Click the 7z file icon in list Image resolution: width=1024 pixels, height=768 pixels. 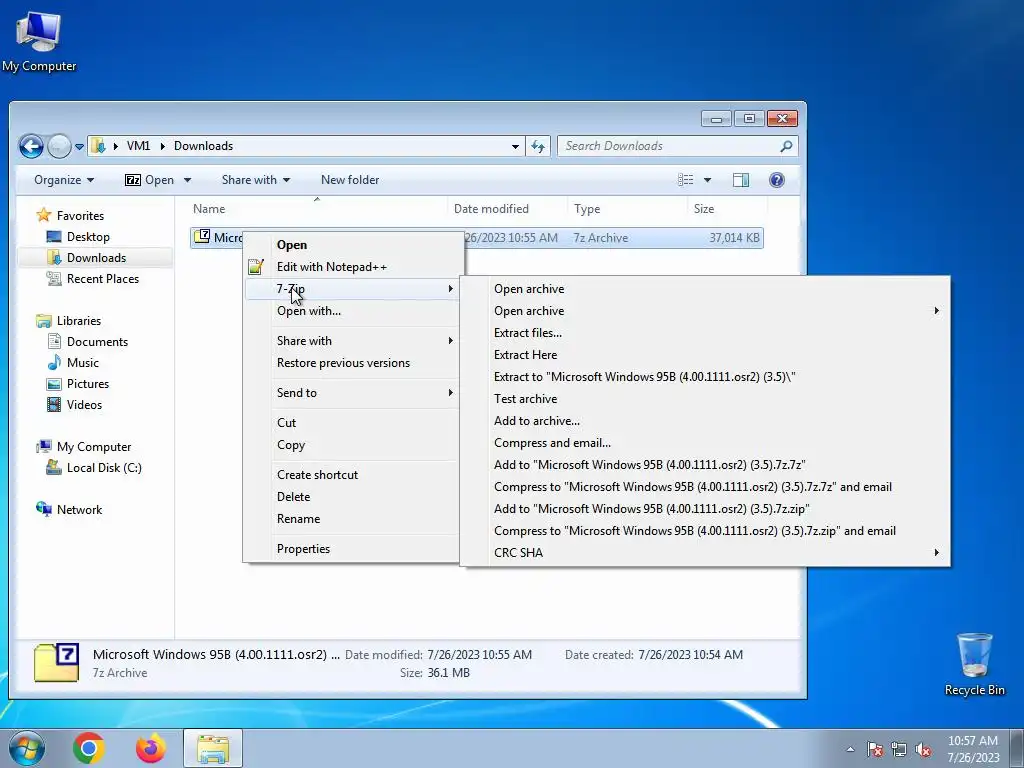click(202, 236)
